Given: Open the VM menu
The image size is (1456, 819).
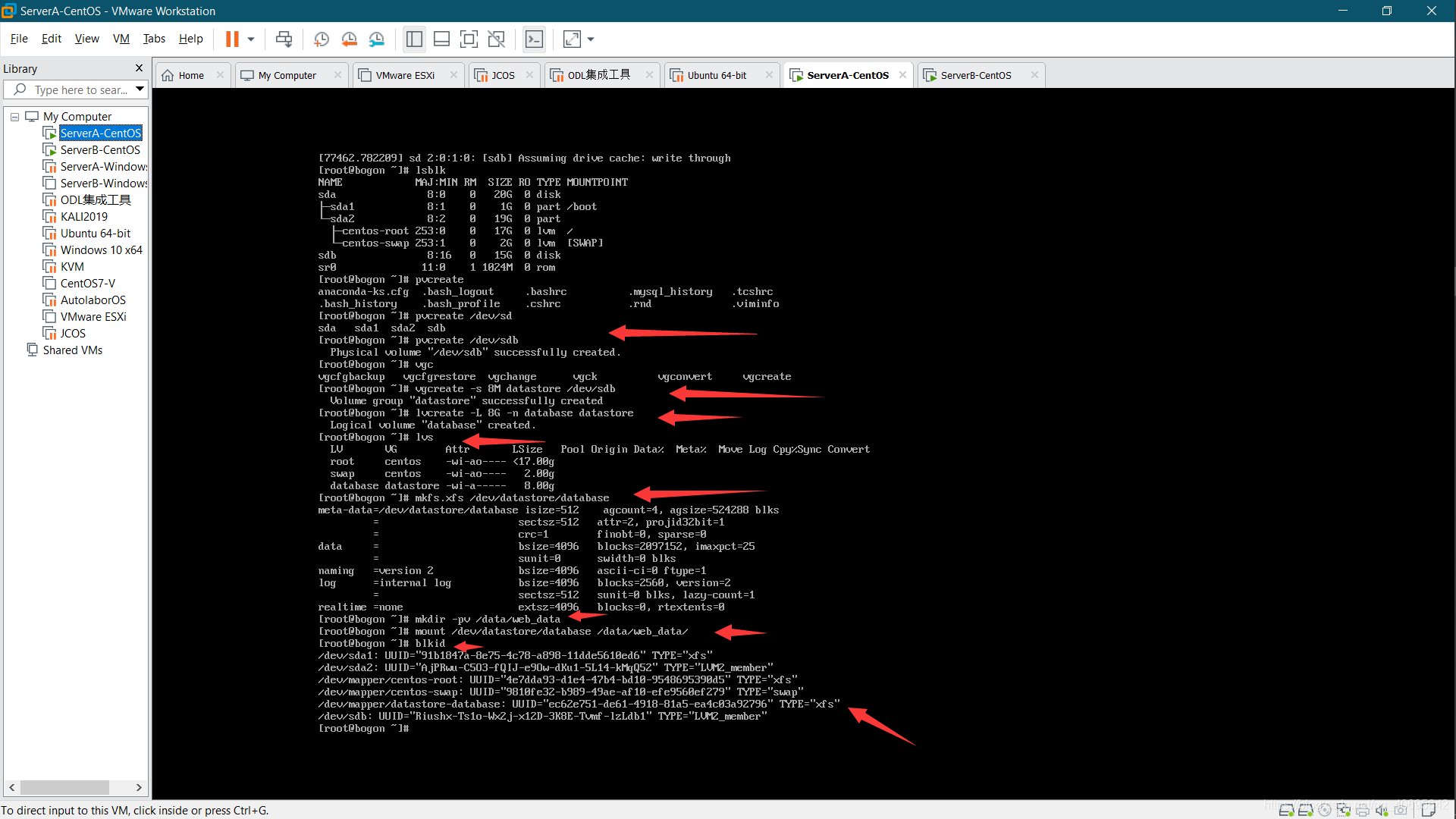Looking at the screenshot, I should tap(121, 38).
